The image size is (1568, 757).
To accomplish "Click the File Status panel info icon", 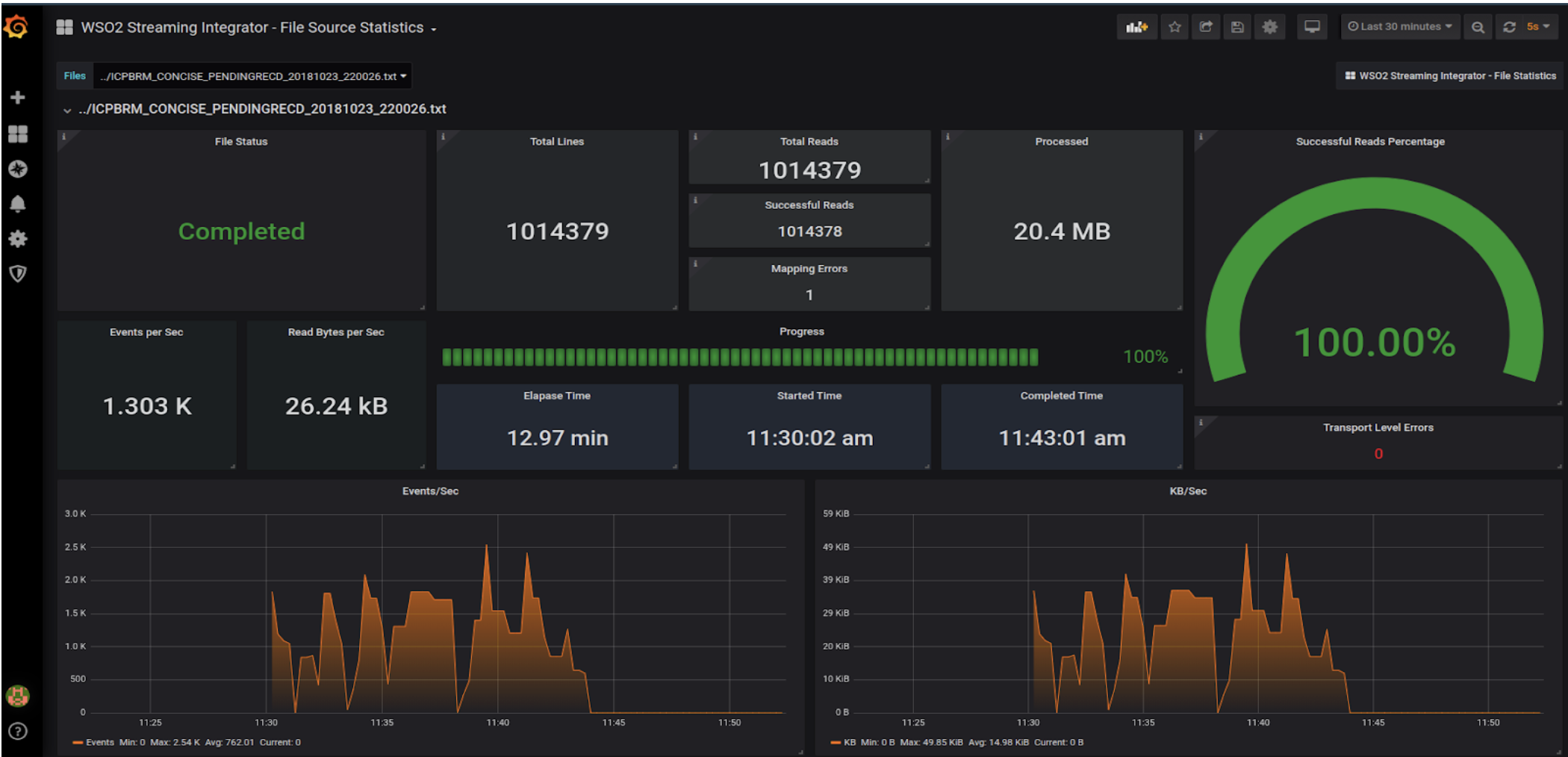I will pos(63,137).
